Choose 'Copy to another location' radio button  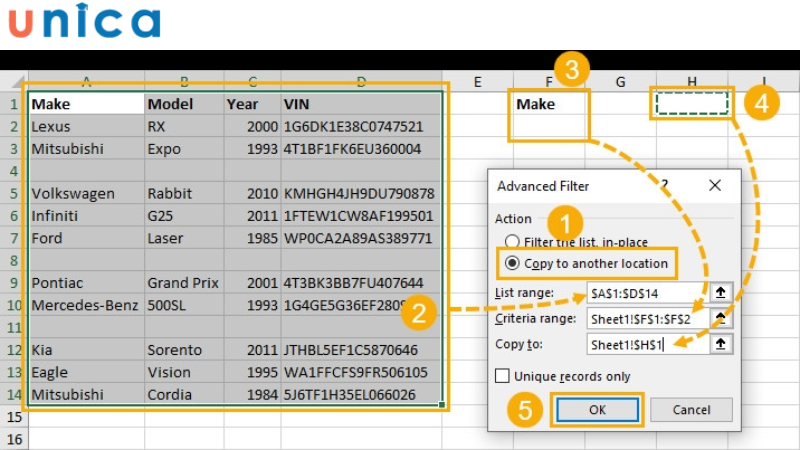click(513, 263)
